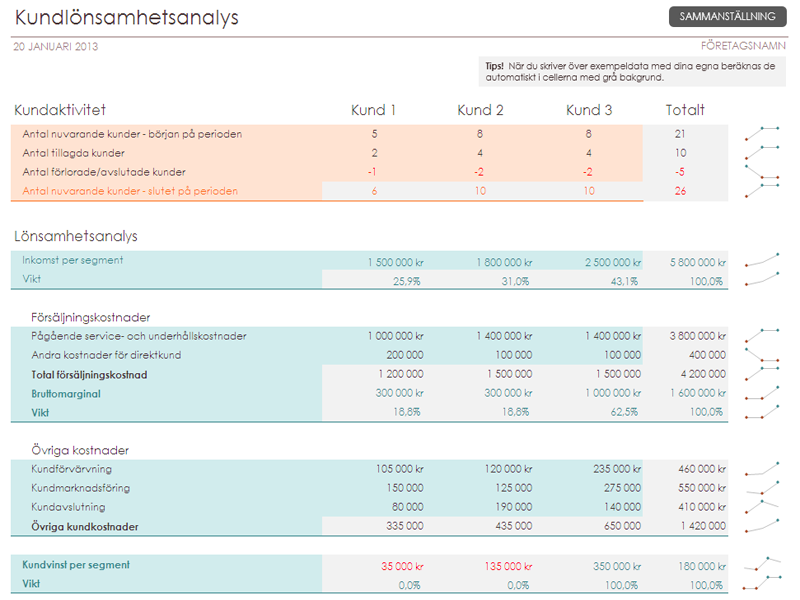
Task: Select the 4 200 000 total försäljningskostnad cell
Action: [x=703, y=374]
